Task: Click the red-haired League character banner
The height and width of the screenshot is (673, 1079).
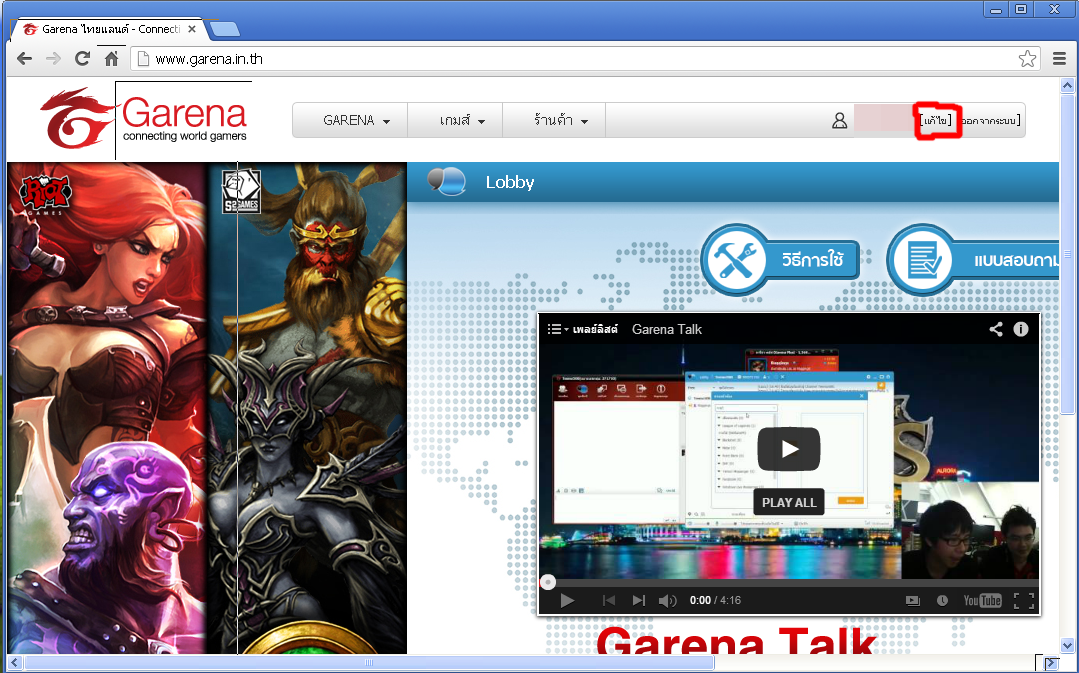Action: tap(107, 407)
